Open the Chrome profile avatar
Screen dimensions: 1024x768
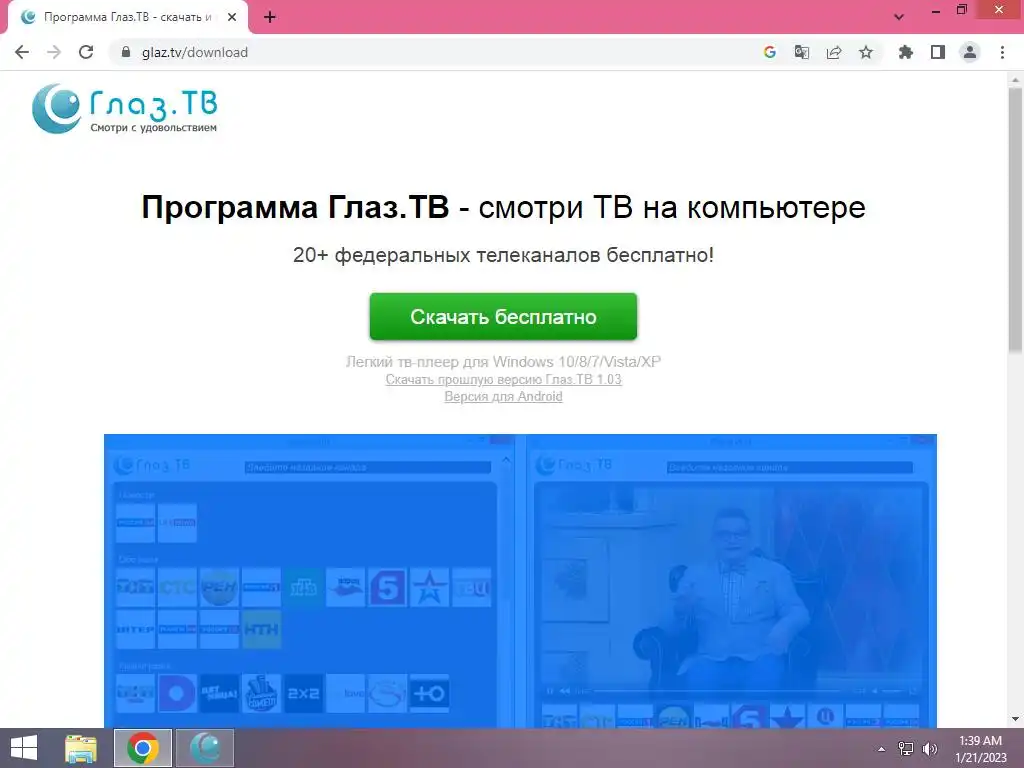970,52
